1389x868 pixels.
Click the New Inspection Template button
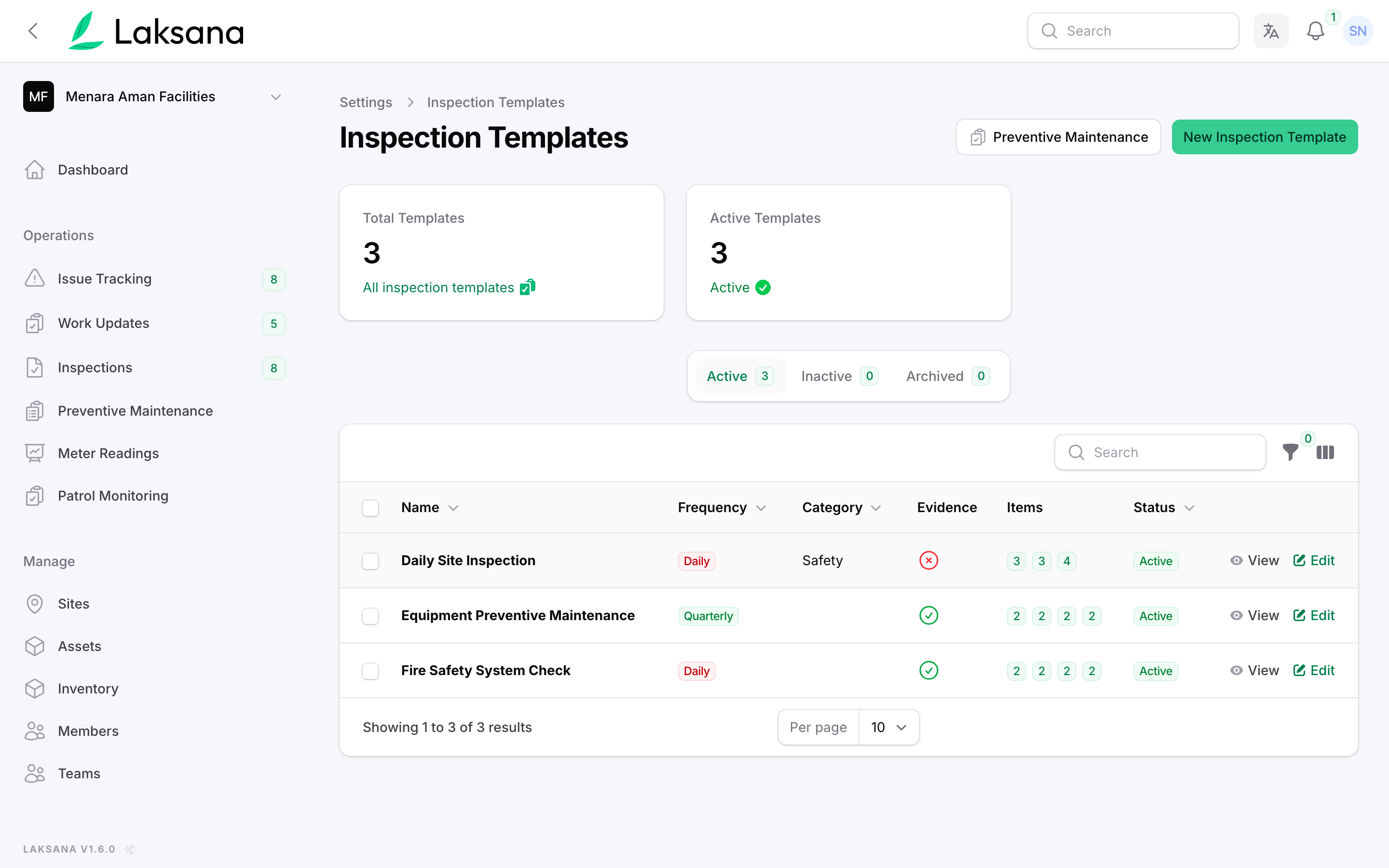tap(1265, 137)
